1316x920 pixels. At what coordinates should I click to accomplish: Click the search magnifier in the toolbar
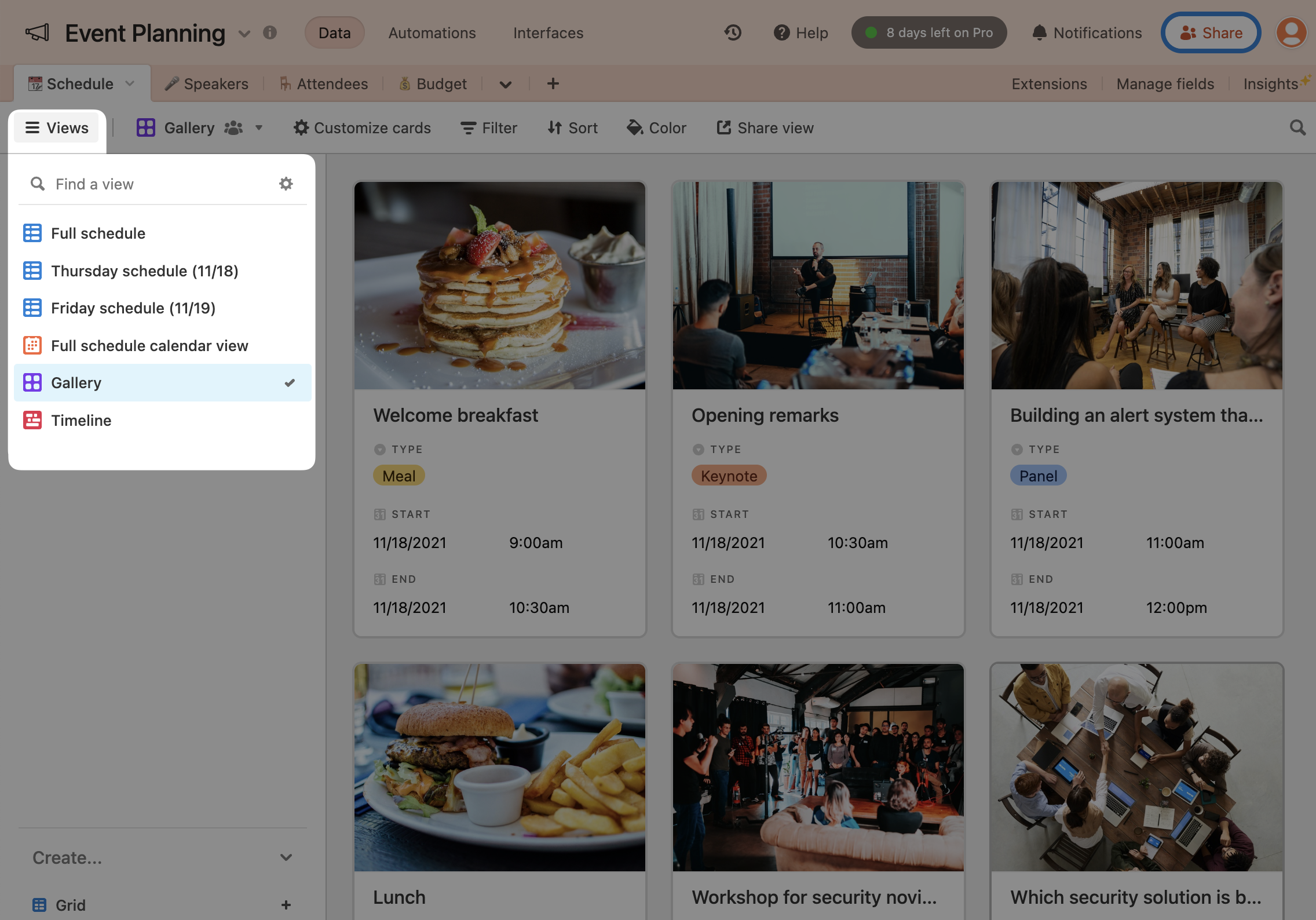tap(1298, 127)
